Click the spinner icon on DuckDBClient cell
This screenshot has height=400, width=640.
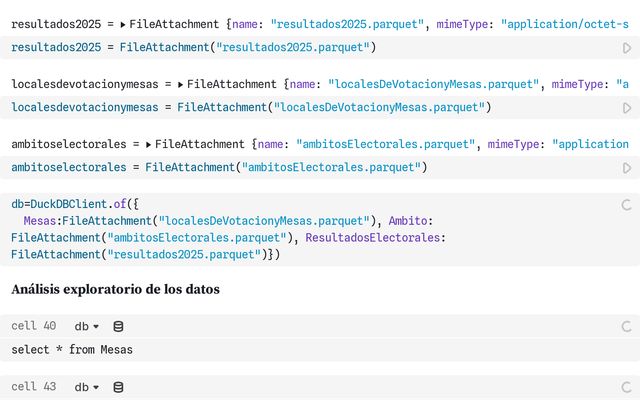(x=626, y=205)
